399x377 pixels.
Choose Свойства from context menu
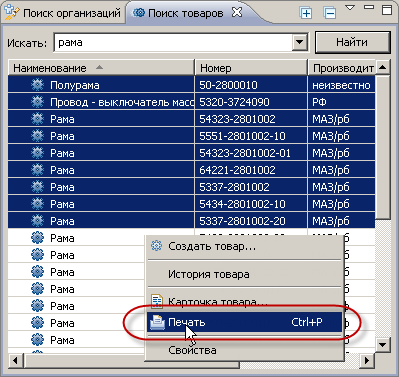tap(245, 350)
